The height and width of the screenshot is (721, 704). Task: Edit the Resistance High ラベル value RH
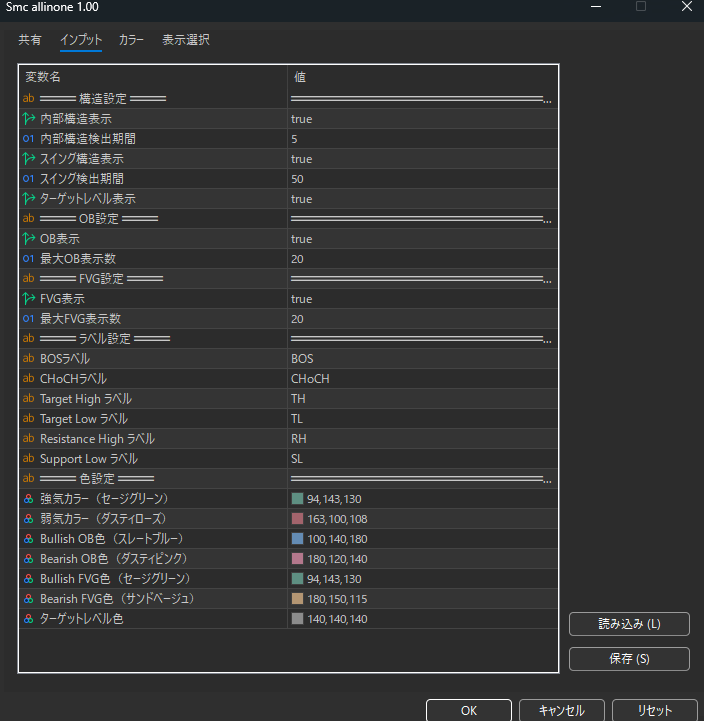(298, 439)
